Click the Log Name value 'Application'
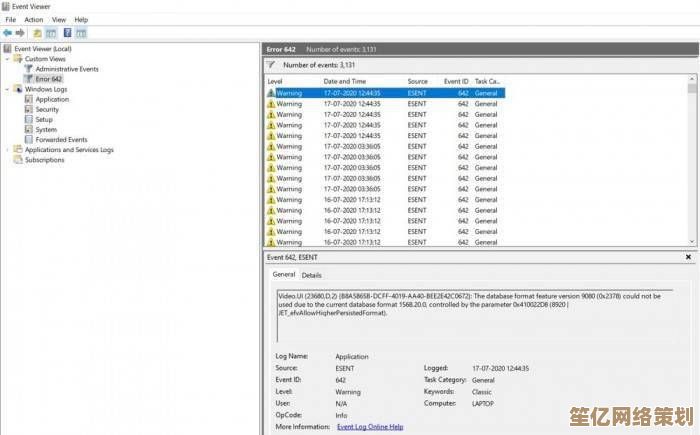Screen dimensions: 700x435 click(352, 356)
